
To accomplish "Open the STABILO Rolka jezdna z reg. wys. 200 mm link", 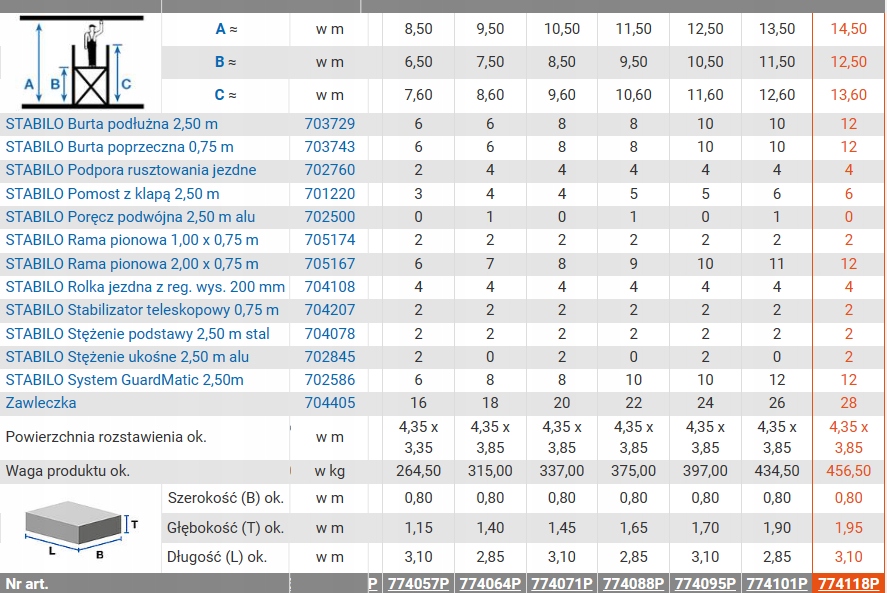I will [x=145, y=287].
